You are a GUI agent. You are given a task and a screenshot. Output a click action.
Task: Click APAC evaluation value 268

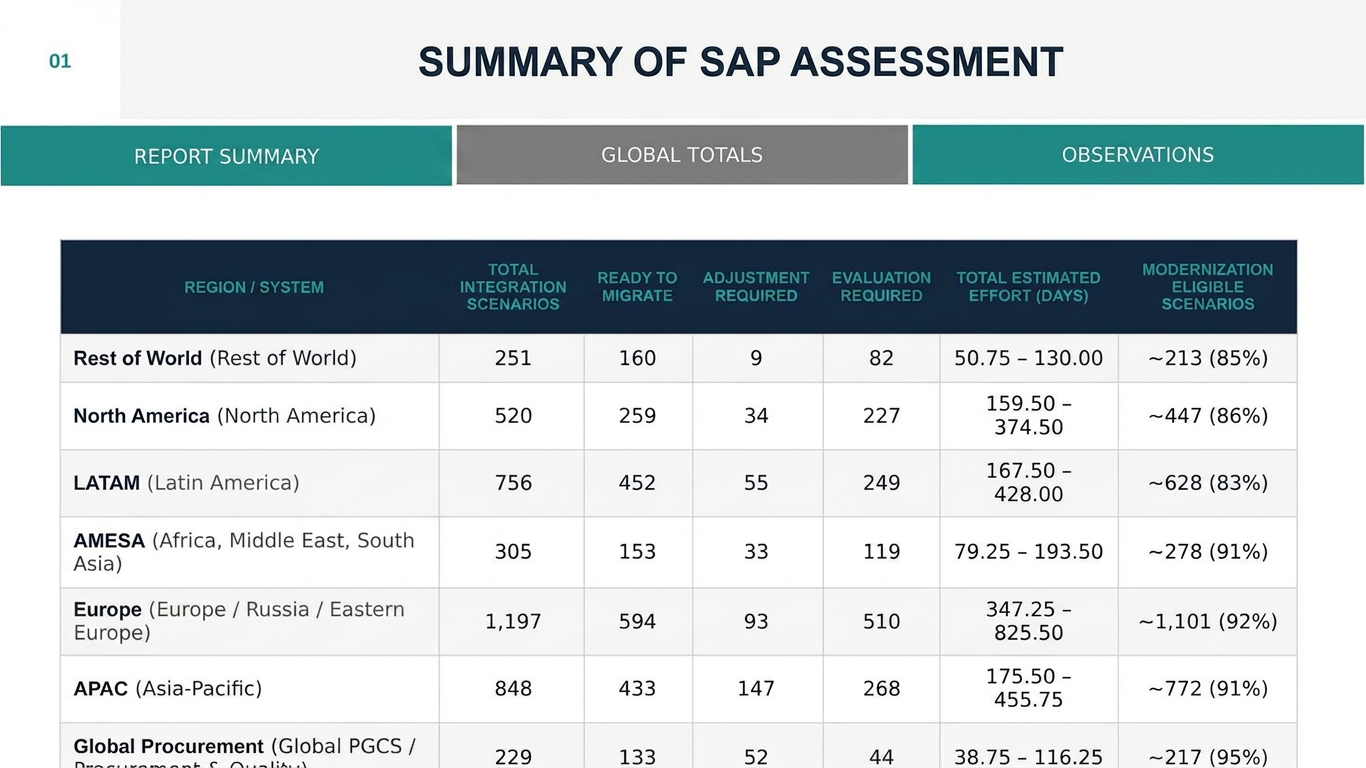pyautogui.click(x=881, y=689)
